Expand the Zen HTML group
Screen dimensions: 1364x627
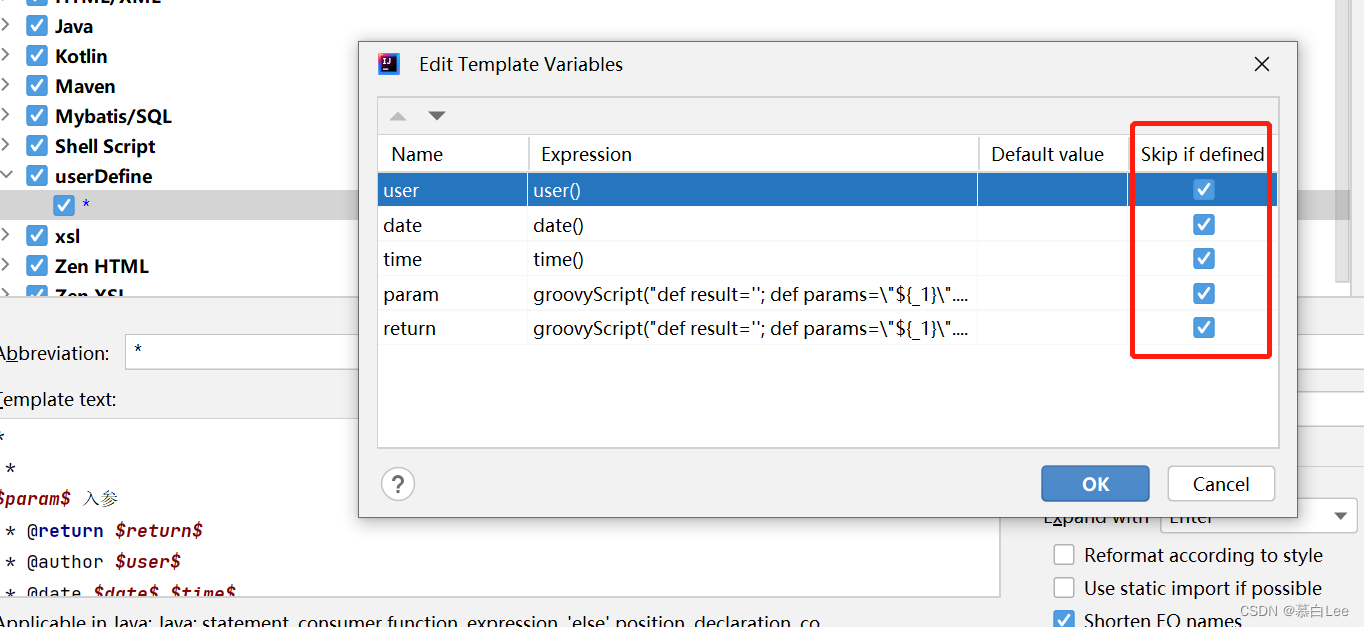pyautogui.click(x=7, y=266)
